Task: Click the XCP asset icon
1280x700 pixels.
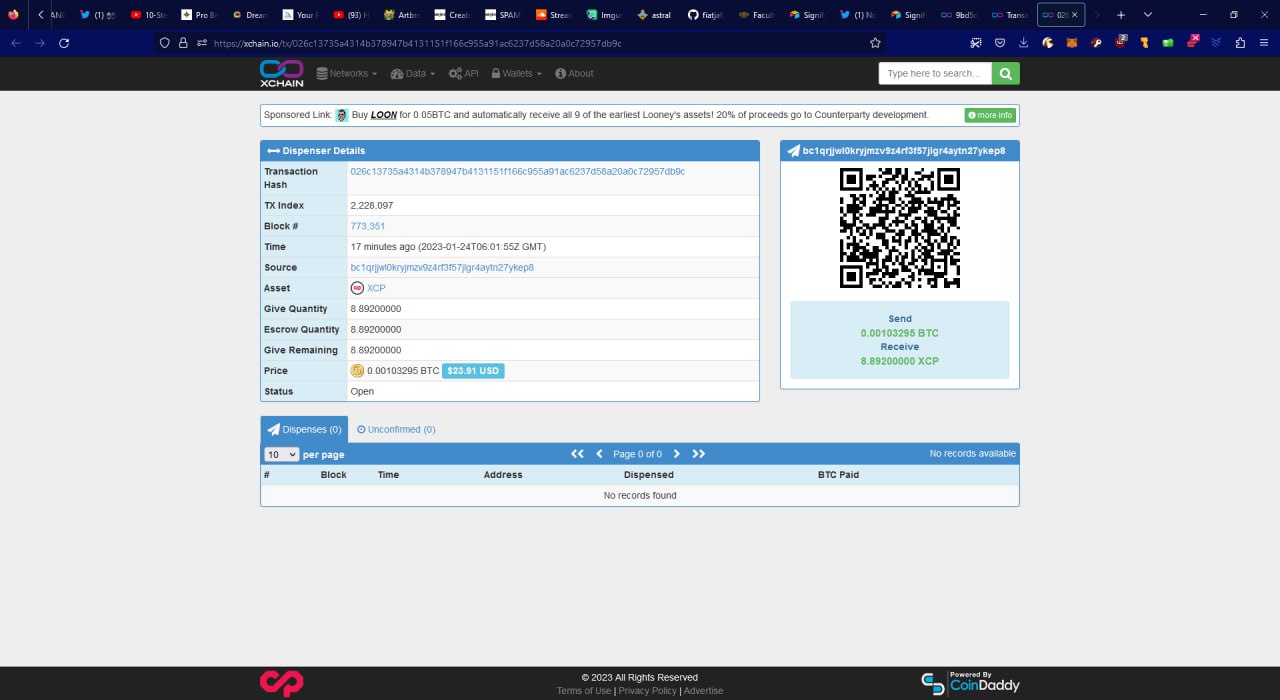Action: click(x=357, y=288)
